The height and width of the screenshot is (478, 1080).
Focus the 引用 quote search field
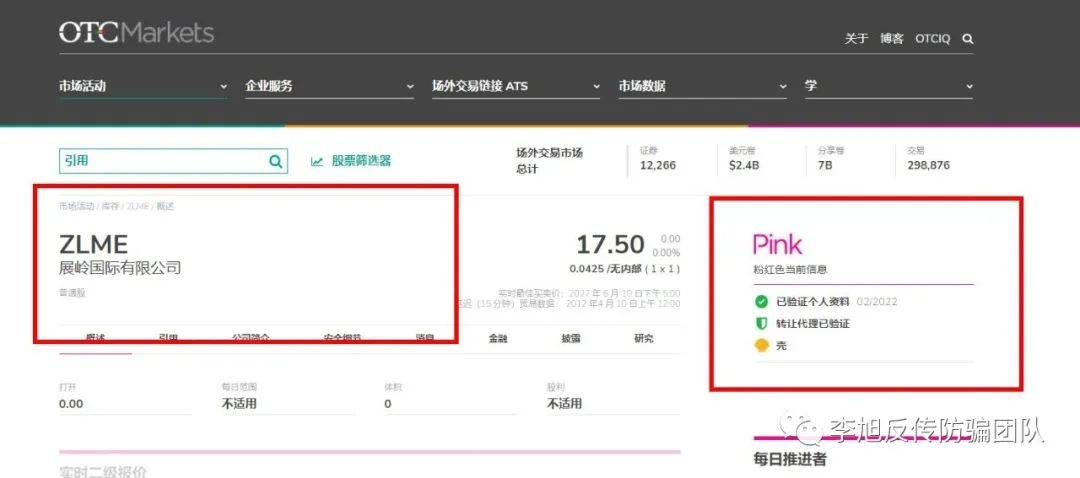point(160,161)
